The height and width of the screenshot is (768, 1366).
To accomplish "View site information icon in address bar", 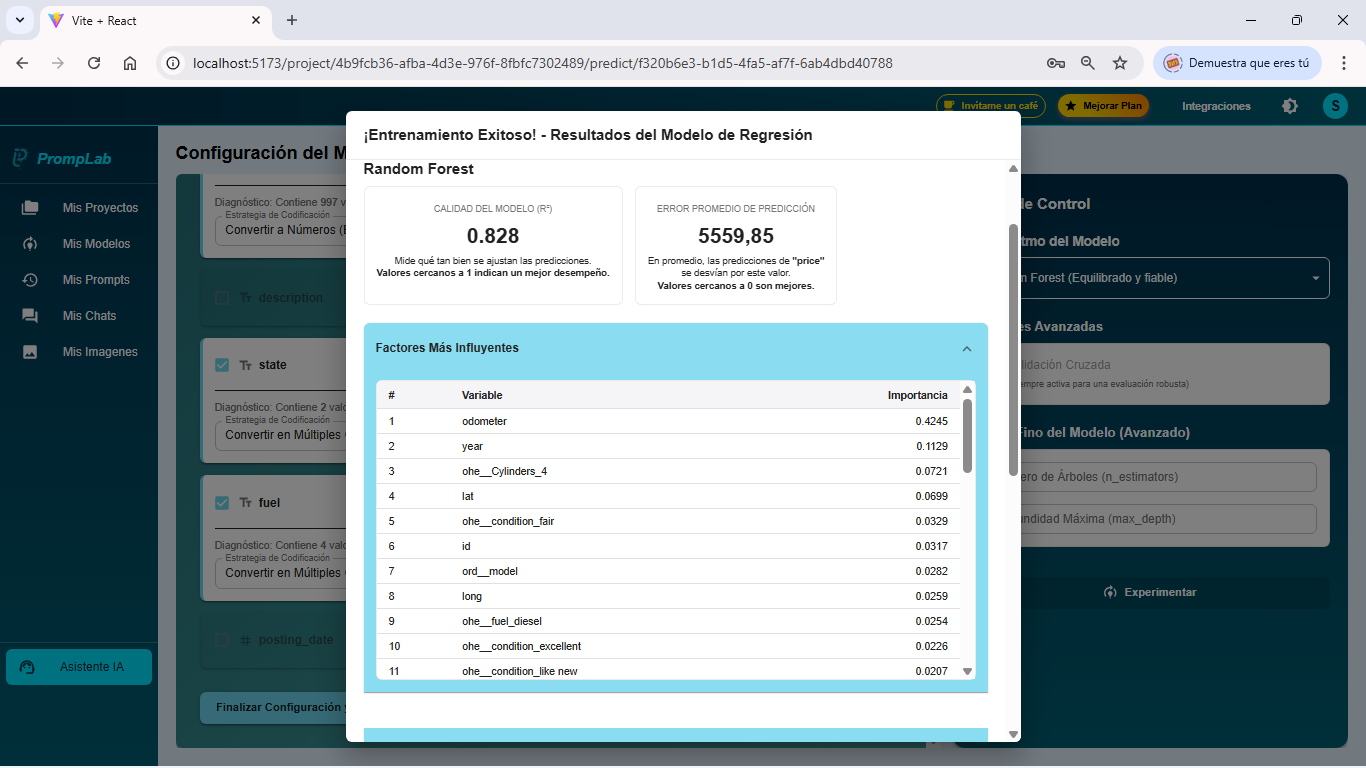I will pyautogui.click(x=173, y=63).
